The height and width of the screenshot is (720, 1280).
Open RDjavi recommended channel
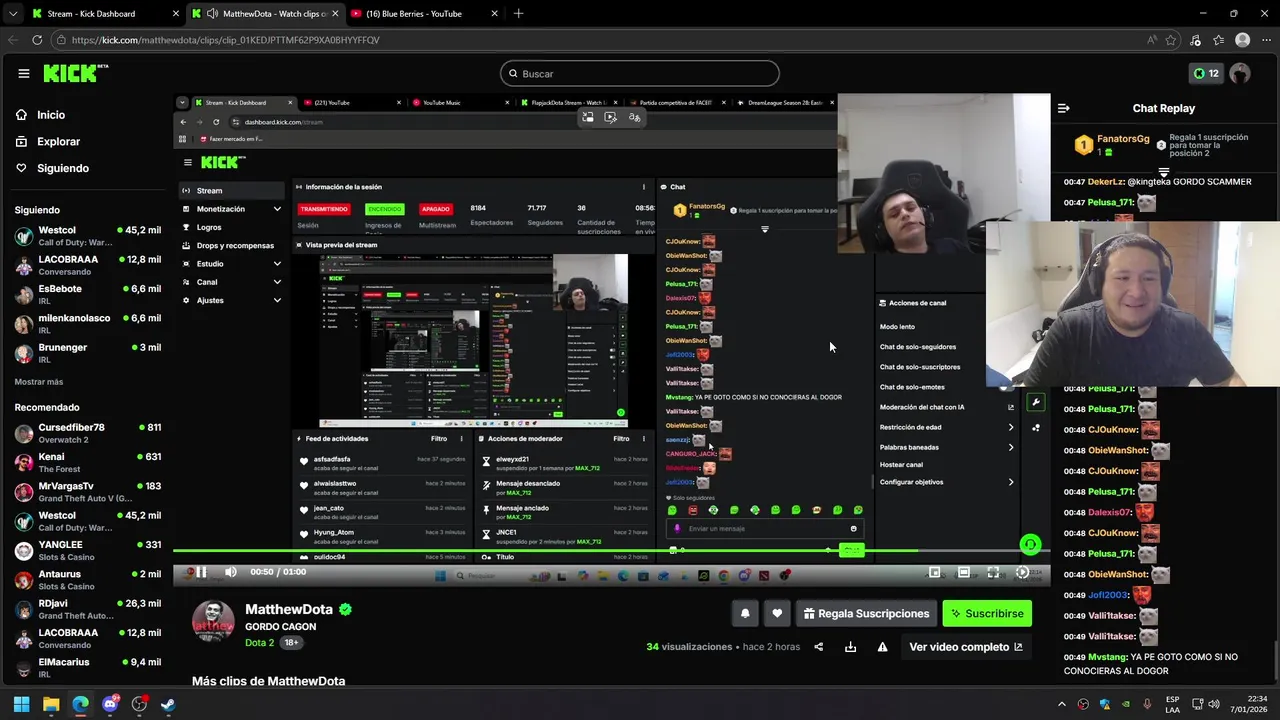88,609
